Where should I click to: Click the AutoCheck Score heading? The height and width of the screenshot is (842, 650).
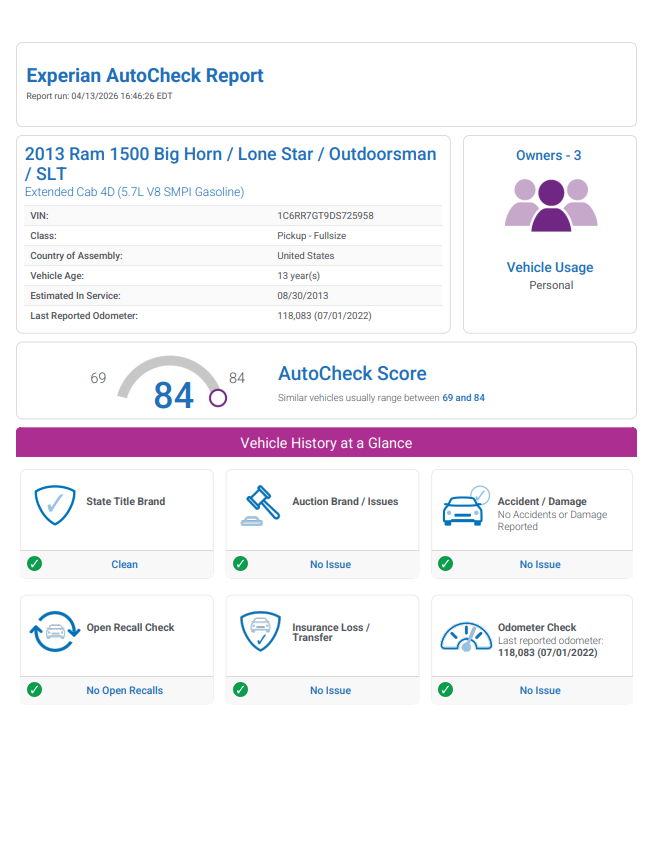(352, 374)
